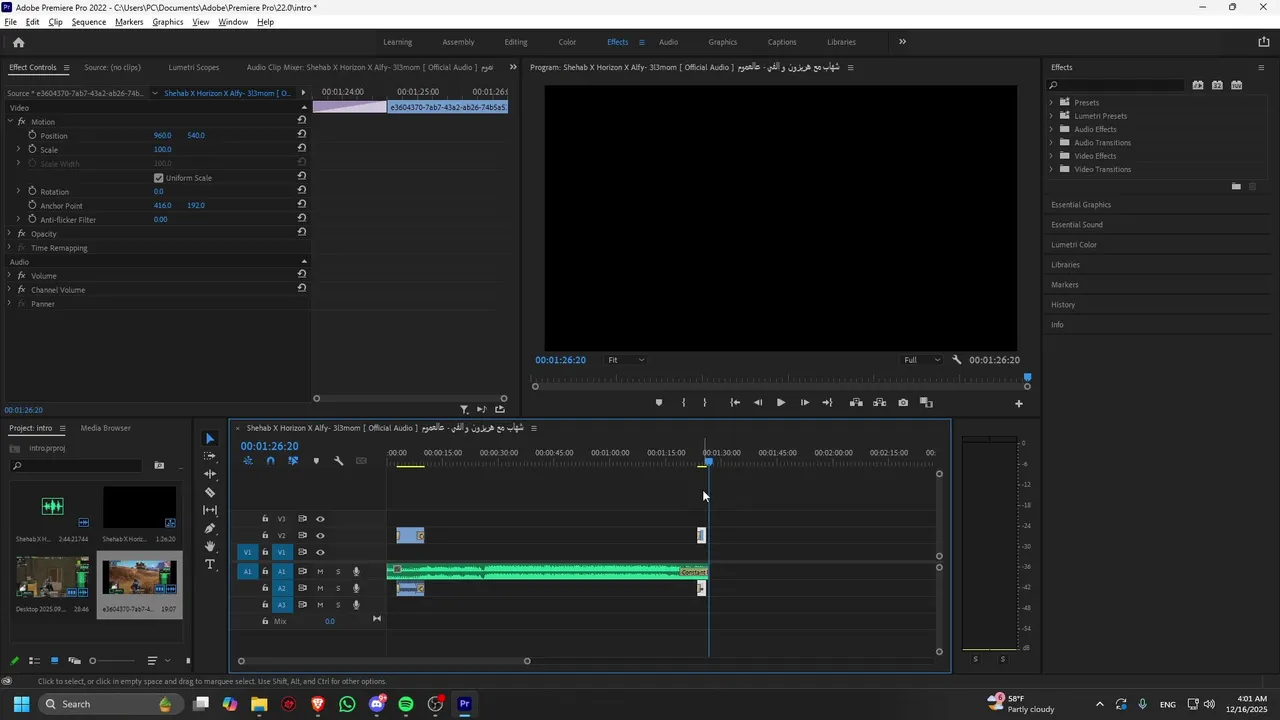The height and width of the screenshot is (720, 1280).
Task: Click New Bin icon in Project panel
Action: pyautogui.click(x=159, y=466)
